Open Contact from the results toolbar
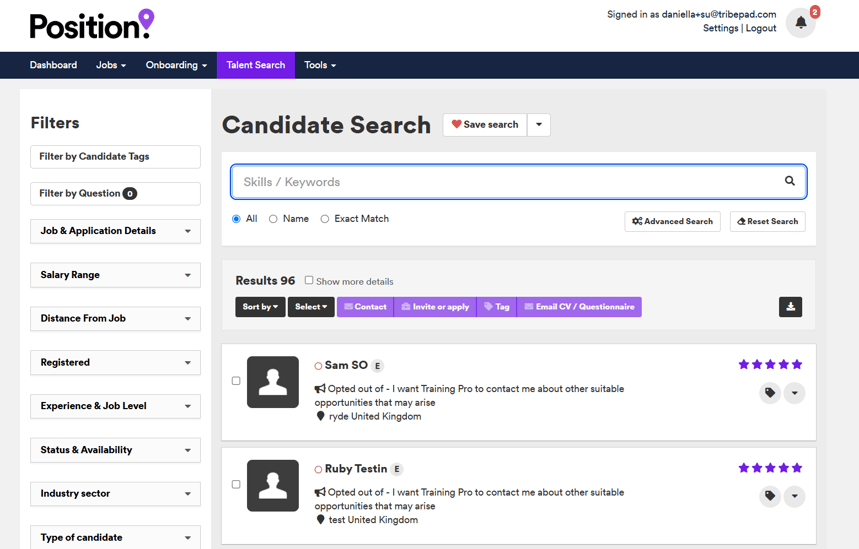This screenshot has width=859, height=549. (365, 307)
